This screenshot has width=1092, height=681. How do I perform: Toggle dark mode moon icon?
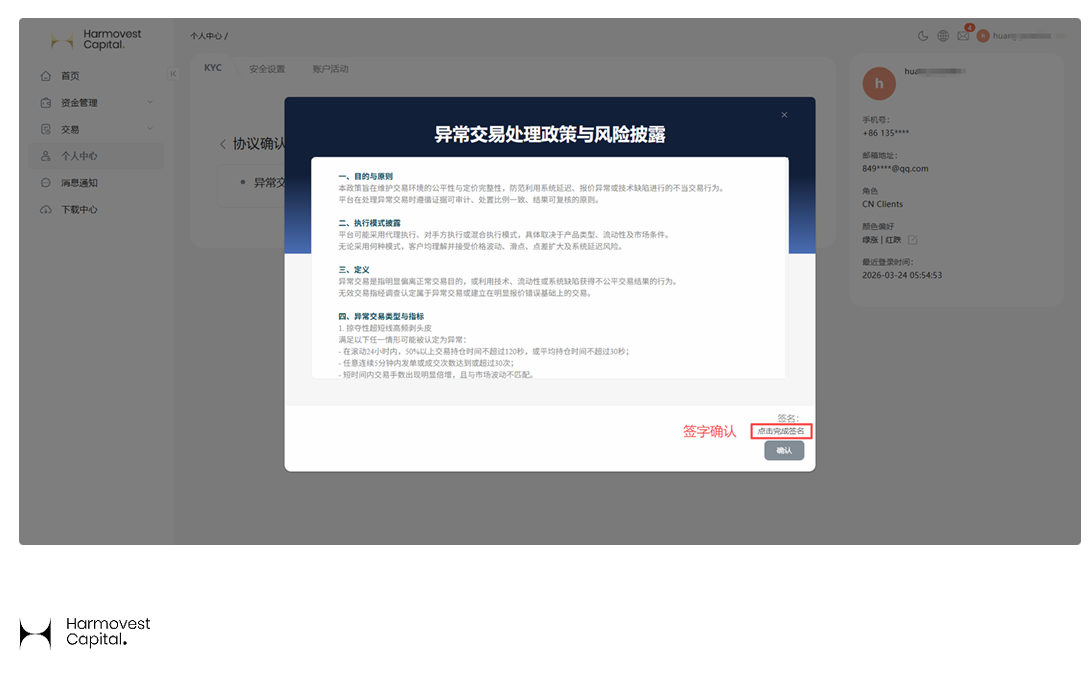923,36
